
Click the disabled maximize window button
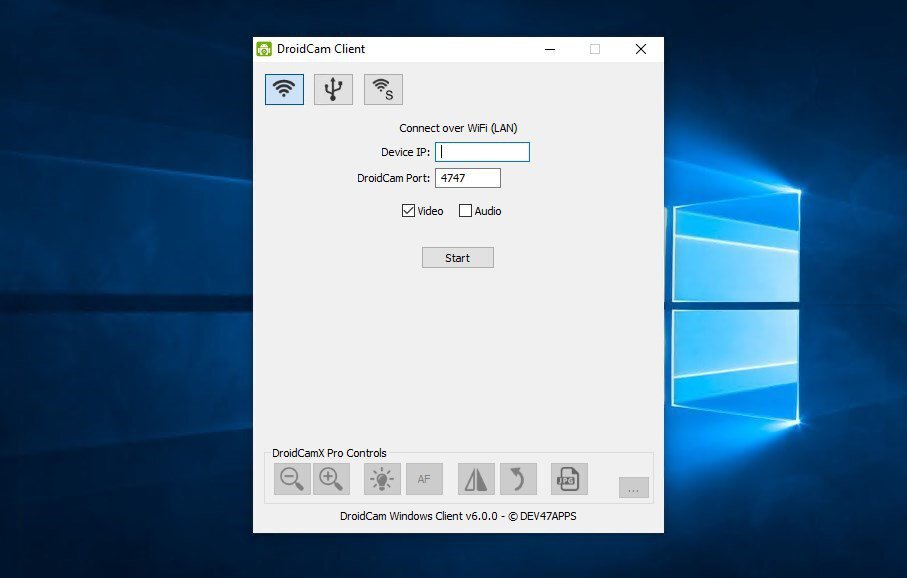pos(595,49)
